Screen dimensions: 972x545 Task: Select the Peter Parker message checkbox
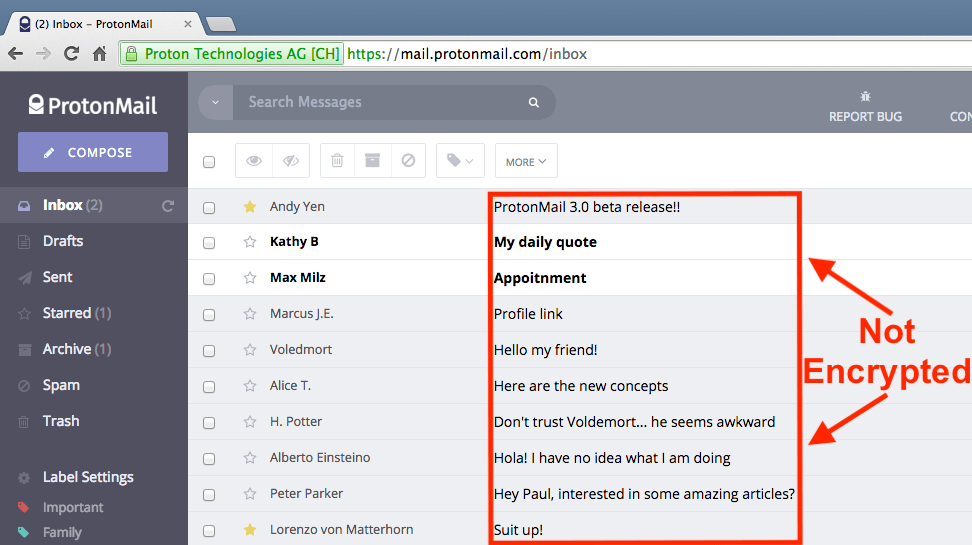(209, 495)
